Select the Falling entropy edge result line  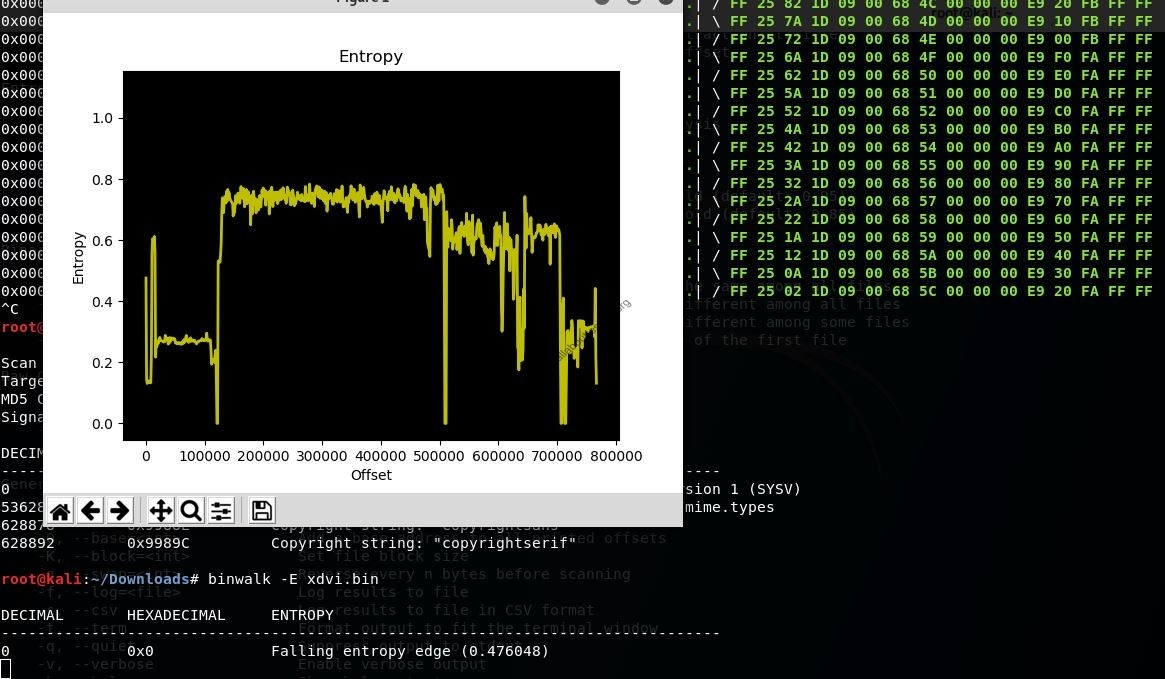tap(410, 651)
